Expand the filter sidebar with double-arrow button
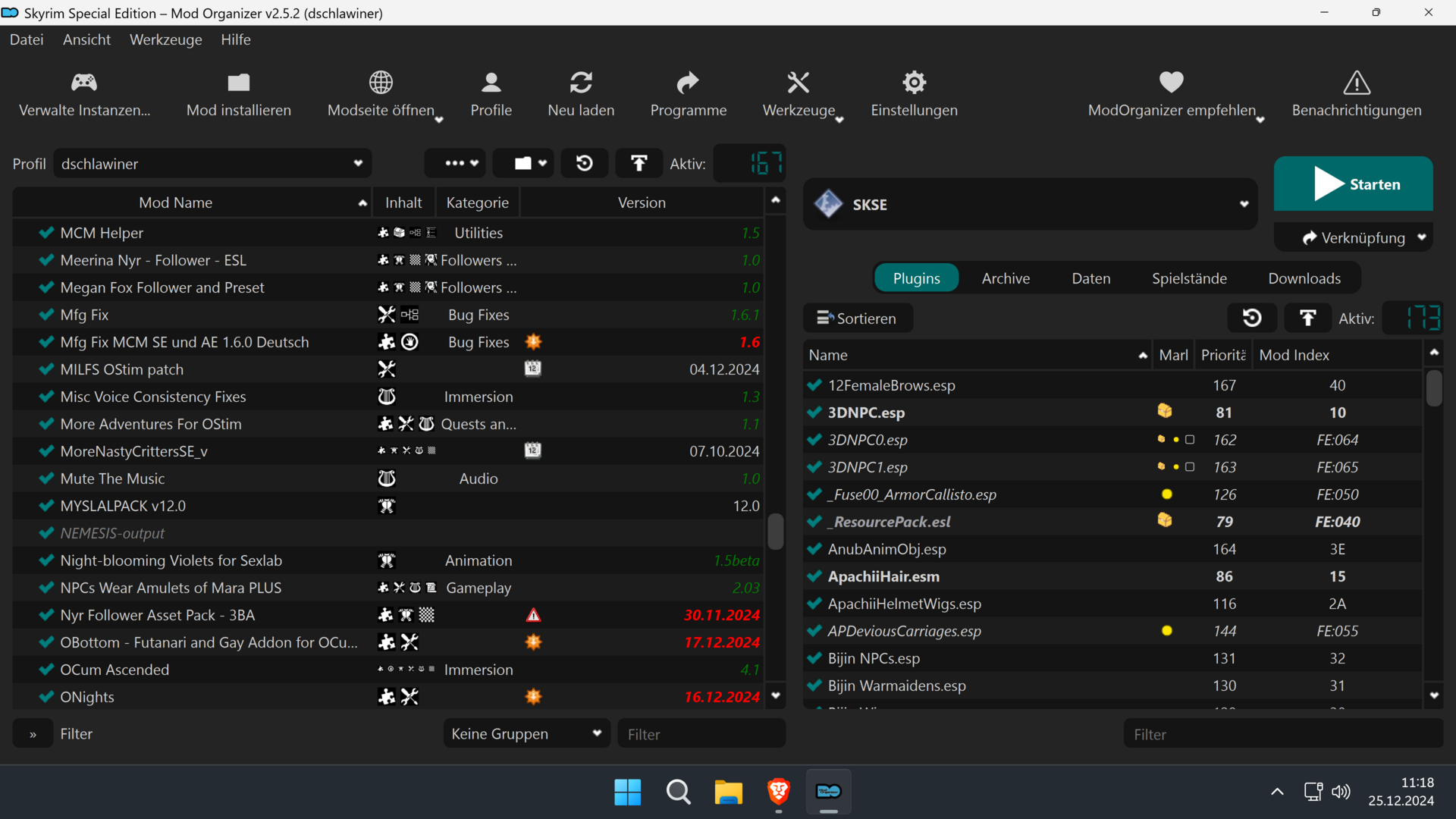Screen dimensions: 1456x819 click(33, 734)
